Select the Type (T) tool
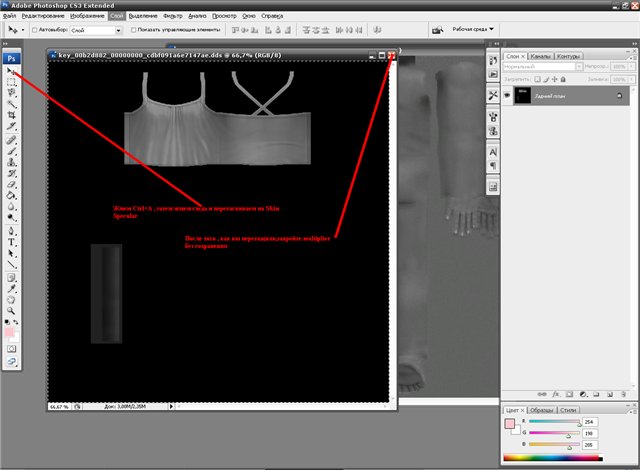This screenshot has height=470, width=640. coord(12,241)
